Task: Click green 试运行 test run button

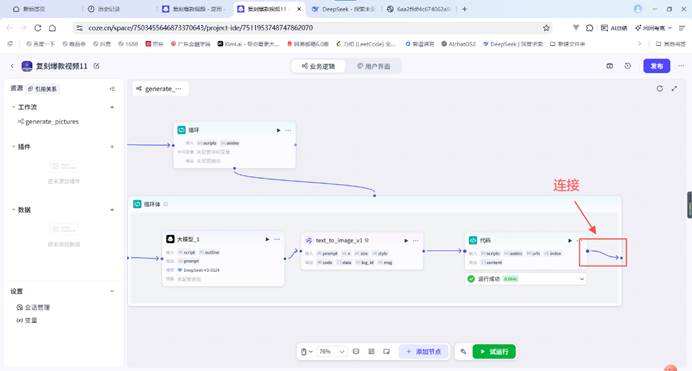Action: click(x=494, y=352)
